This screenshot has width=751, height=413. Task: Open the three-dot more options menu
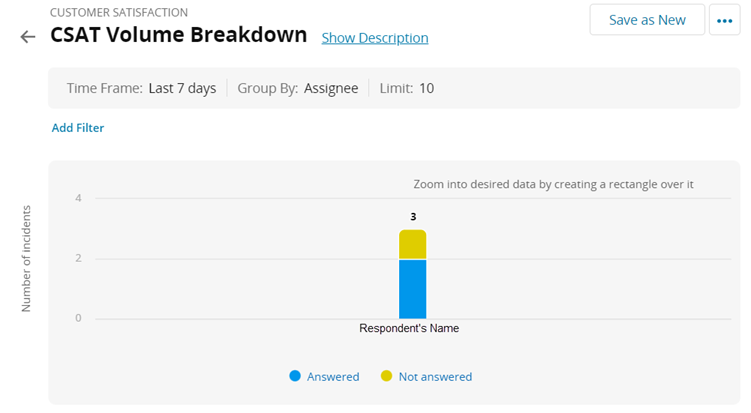tap(724, 20)
